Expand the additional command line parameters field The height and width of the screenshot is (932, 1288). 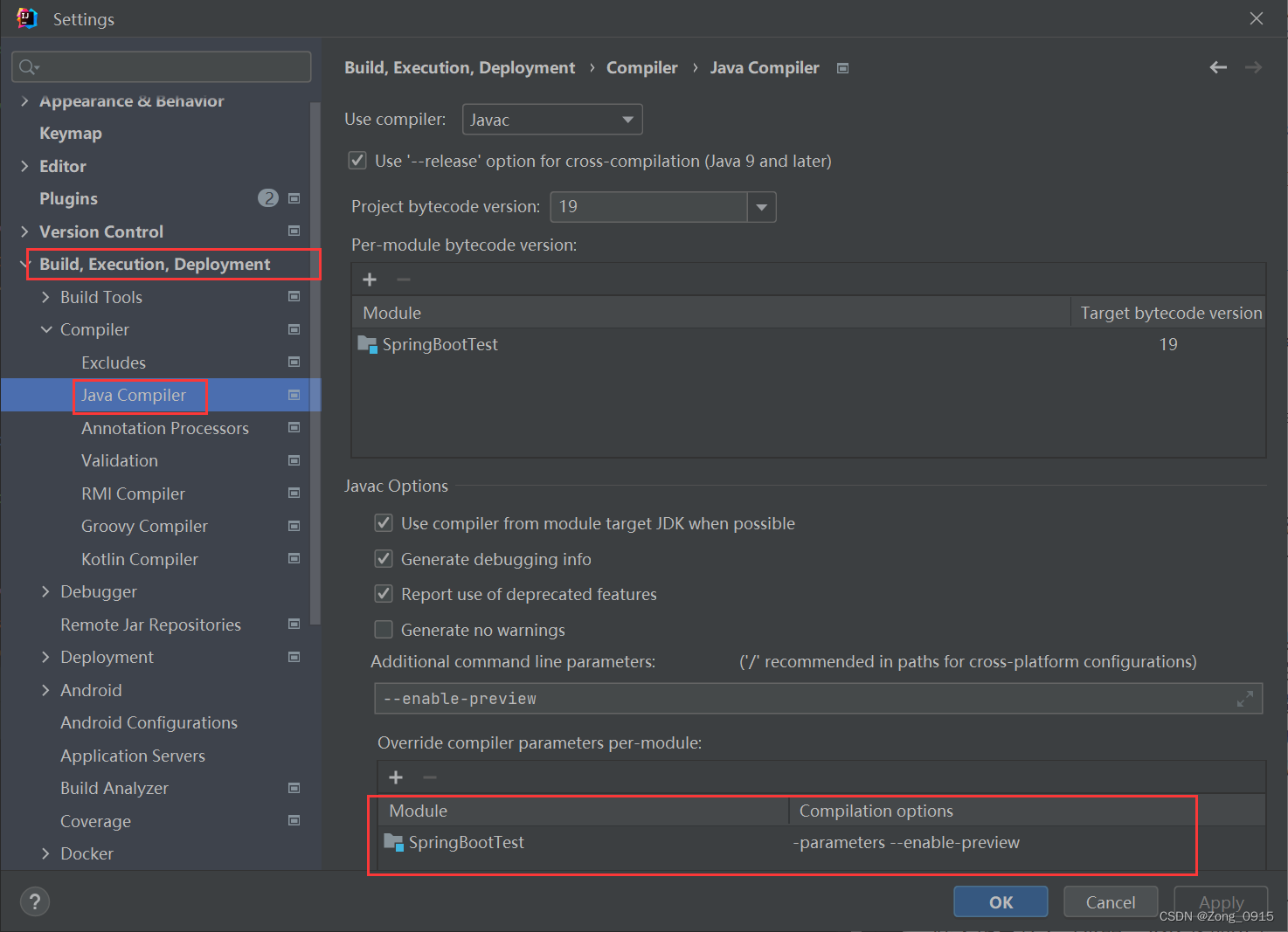coord(1245,699)
